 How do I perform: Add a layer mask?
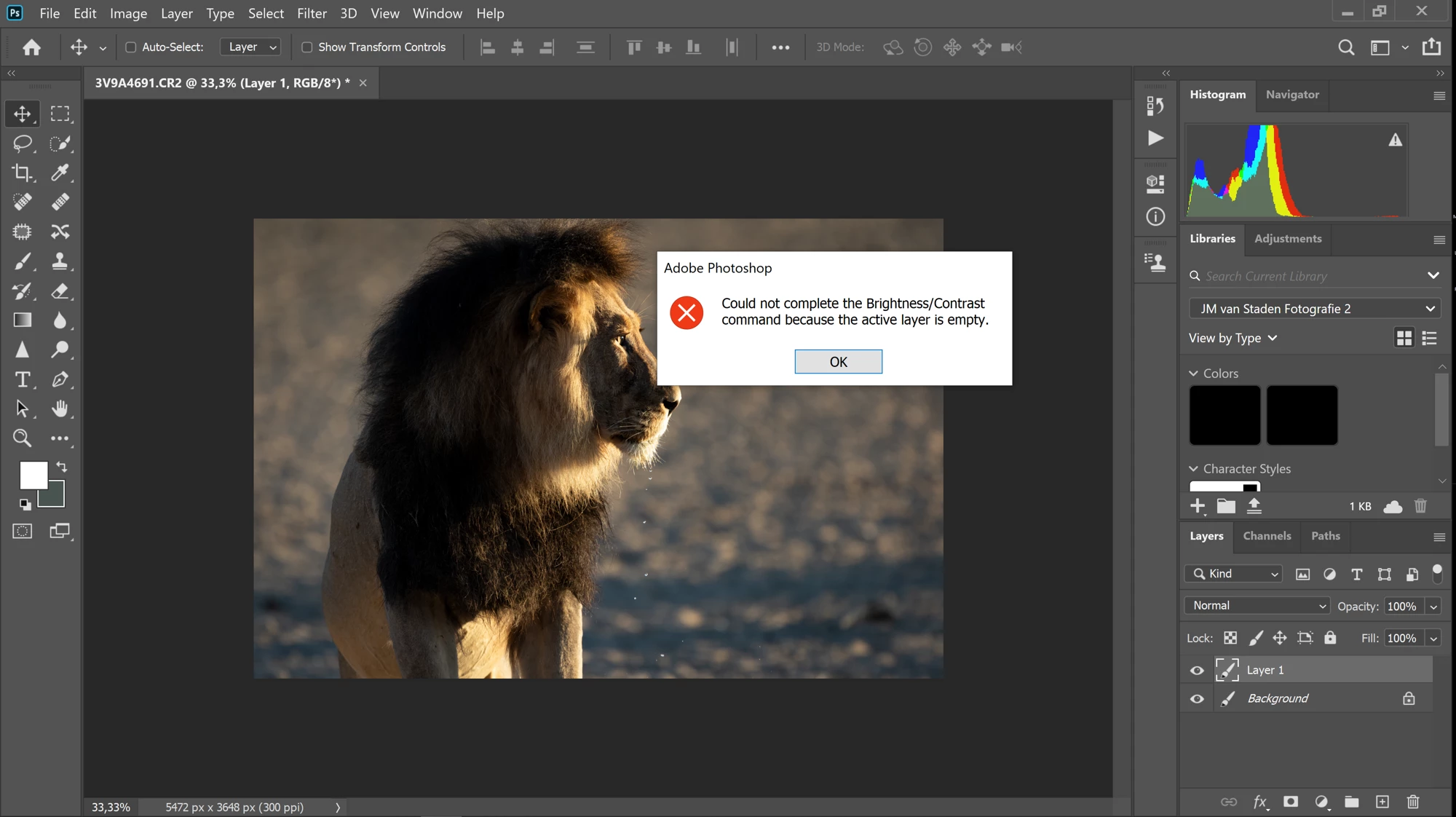tap(1291, 802)
